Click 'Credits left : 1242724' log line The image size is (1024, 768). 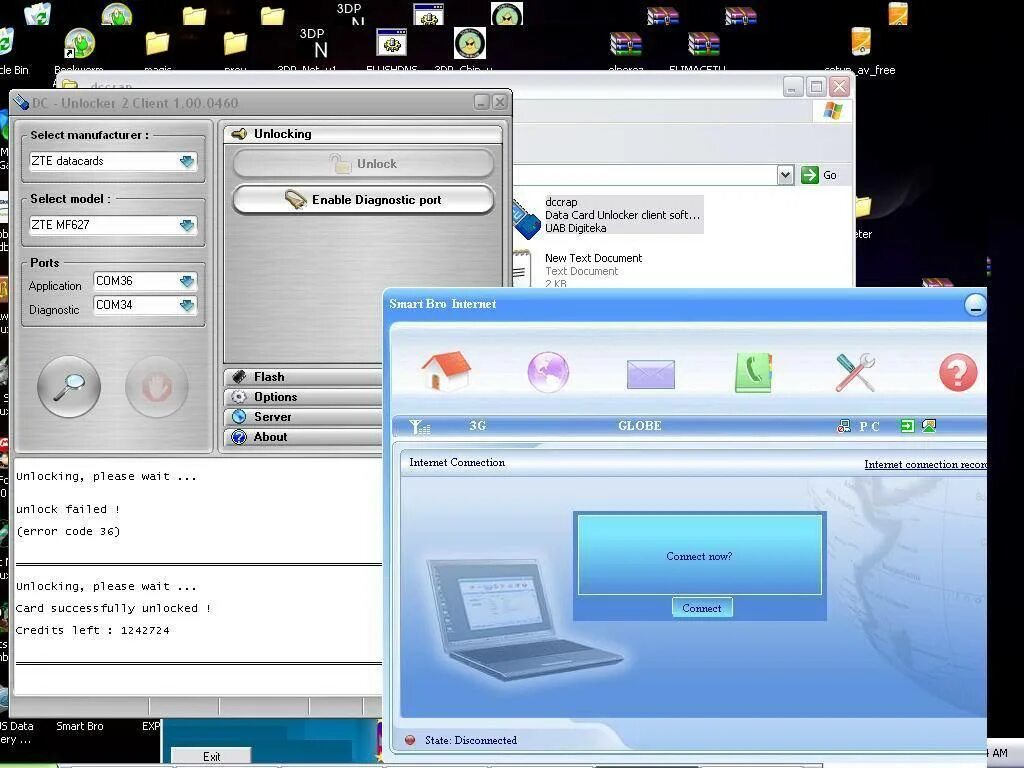92,630
